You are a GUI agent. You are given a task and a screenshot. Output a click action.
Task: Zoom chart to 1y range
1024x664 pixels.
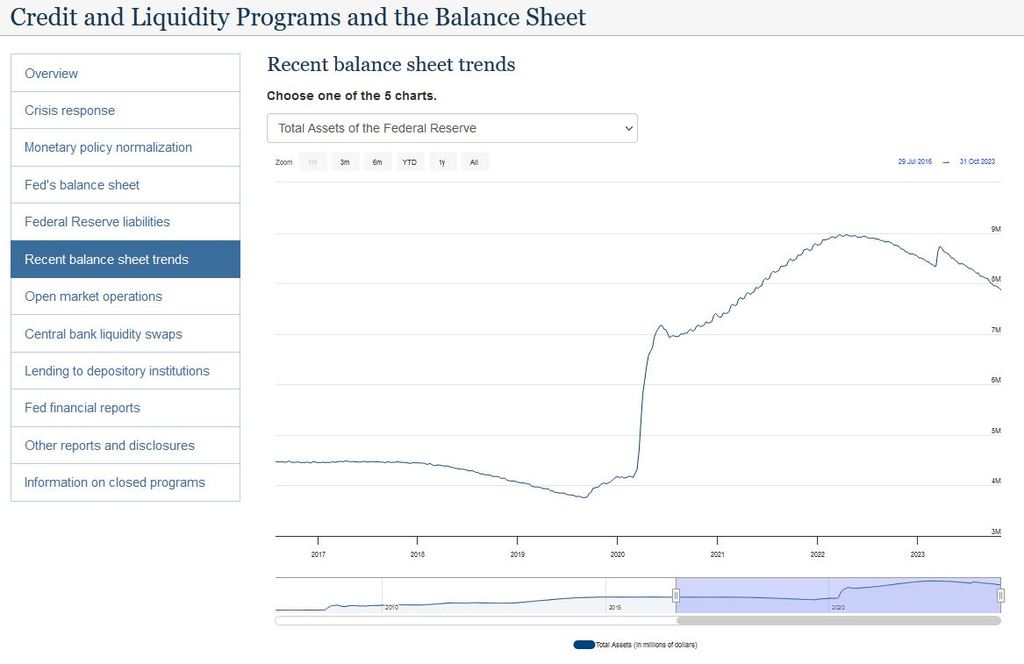[442, 162]
